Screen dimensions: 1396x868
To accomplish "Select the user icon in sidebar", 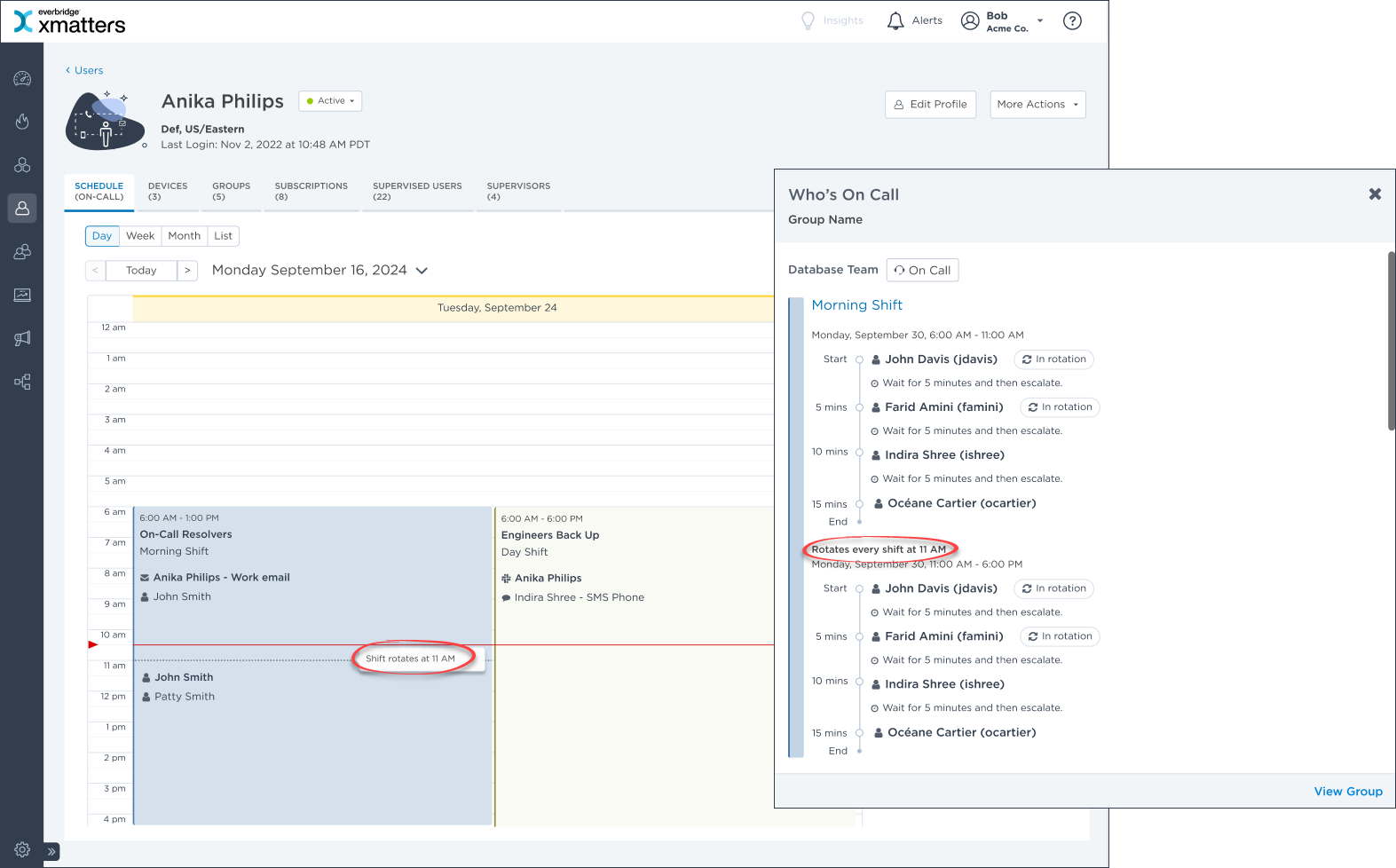I will point(22,209).
